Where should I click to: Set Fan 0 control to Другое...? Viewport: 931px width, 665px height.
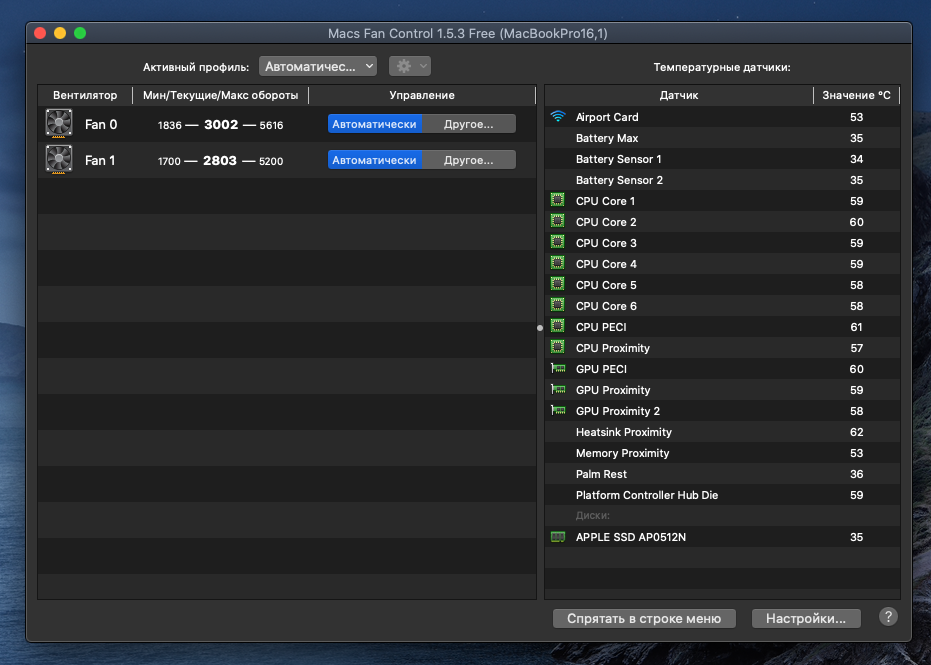468,124
